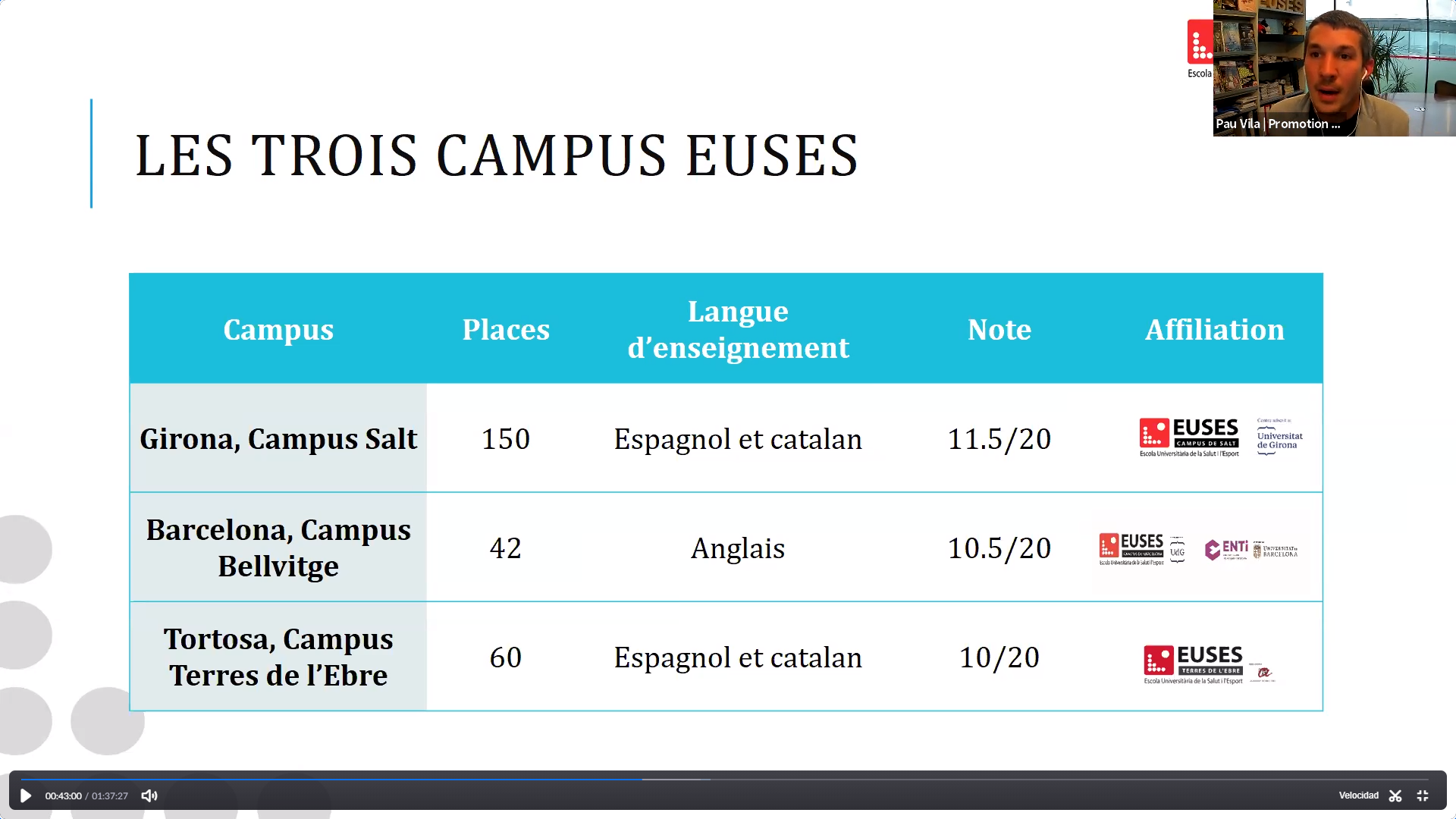Click the Universitat de Girona logo

point(1279,438)
